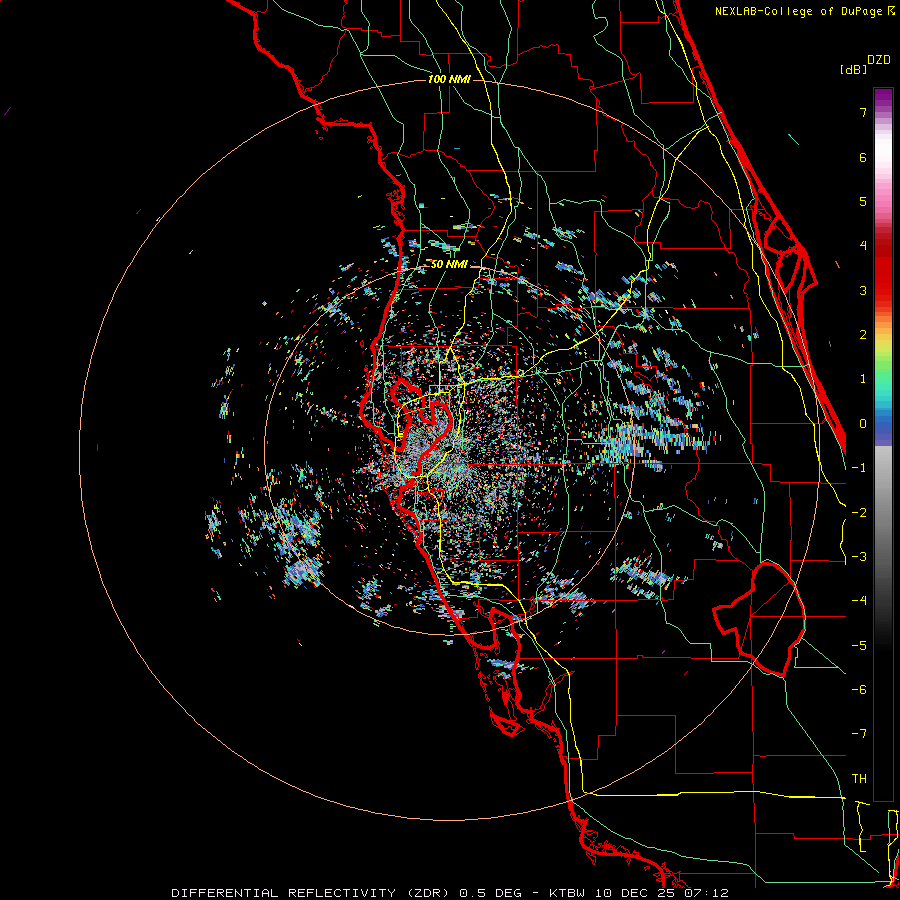Click the 50 NMI range ring label

pos(449,264)
